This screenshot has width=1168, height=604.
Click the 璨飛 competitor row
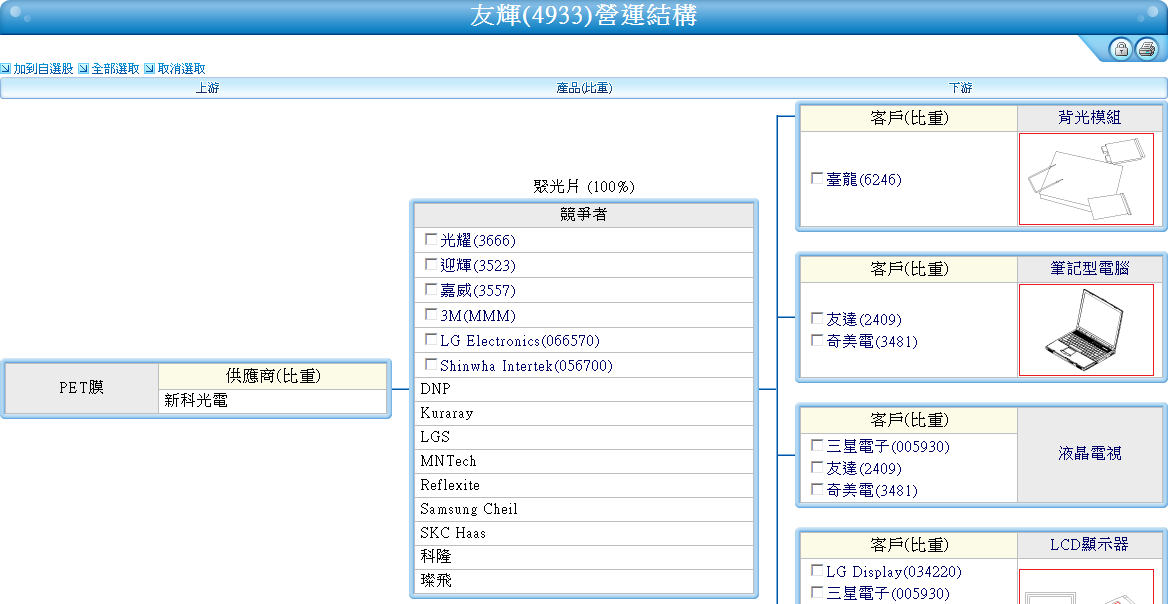click(584, 581)
